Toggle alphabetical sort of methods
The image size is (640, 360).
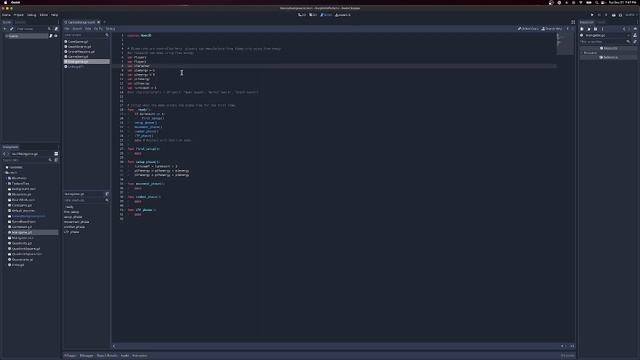coord(107,194)
